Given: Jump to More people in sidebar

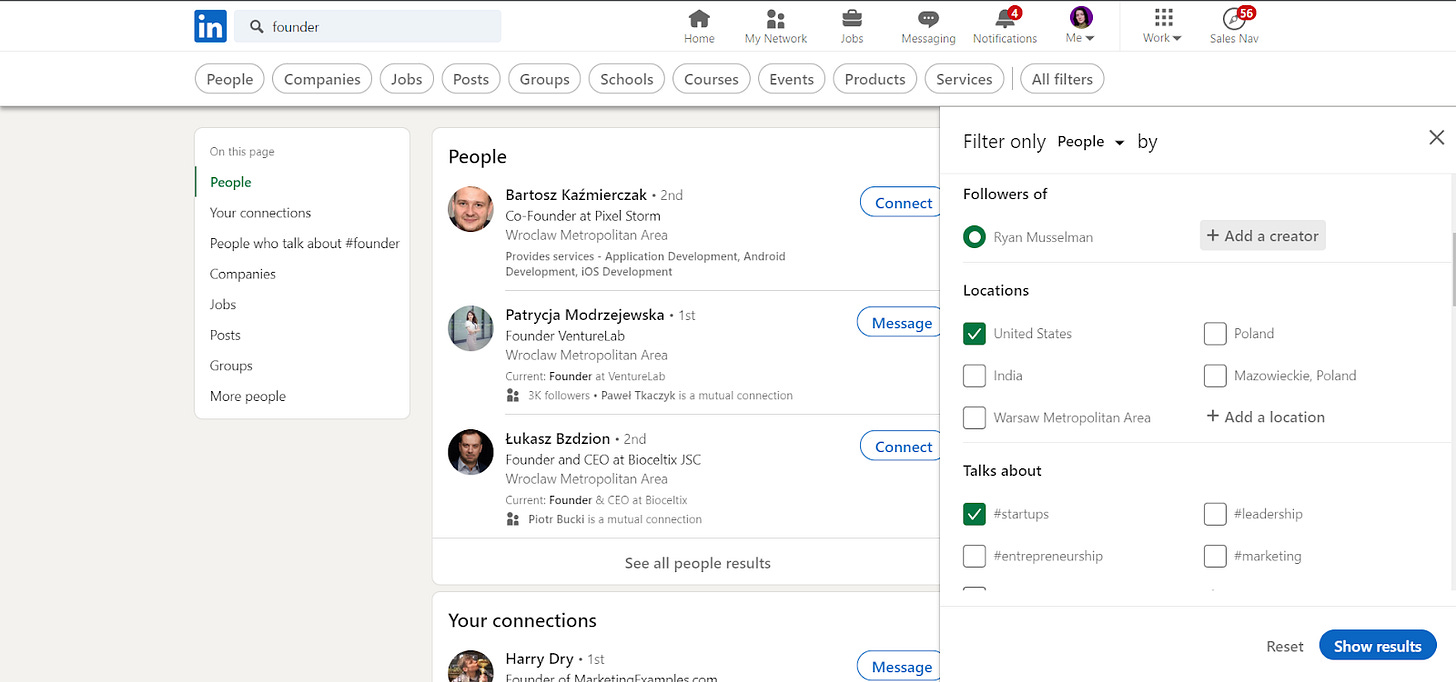Looking at the screenshot, I should (x=247, y=396).
